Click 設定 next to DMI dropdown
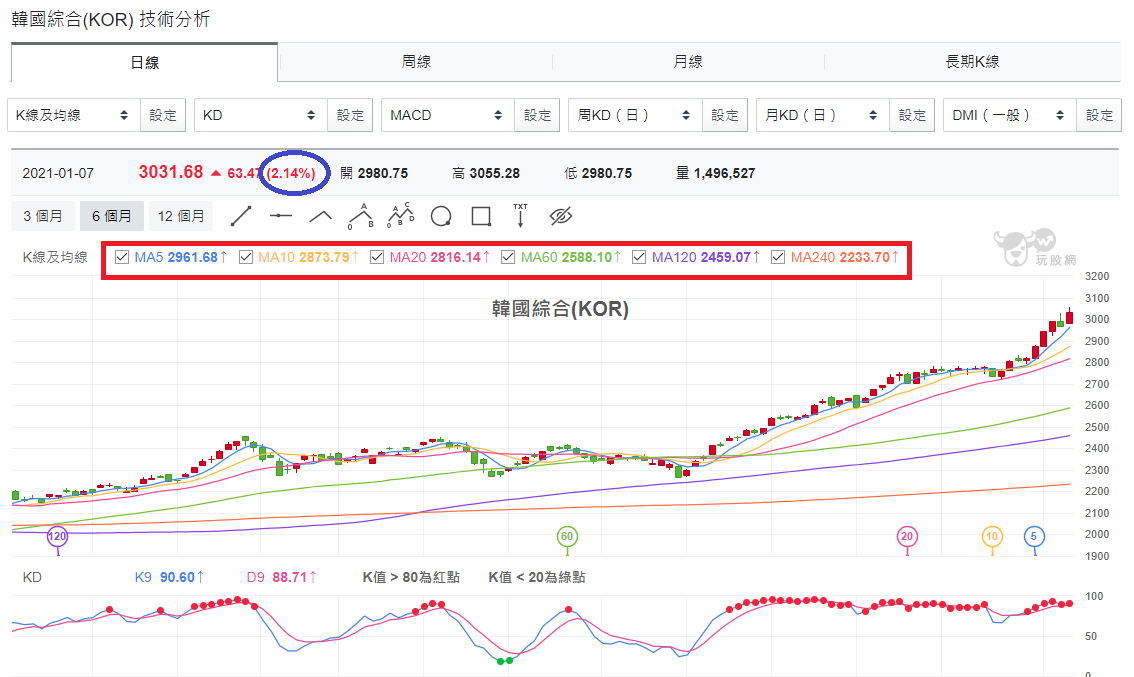The width and height of the screenshot is (1134, 677). point(1099,115)
